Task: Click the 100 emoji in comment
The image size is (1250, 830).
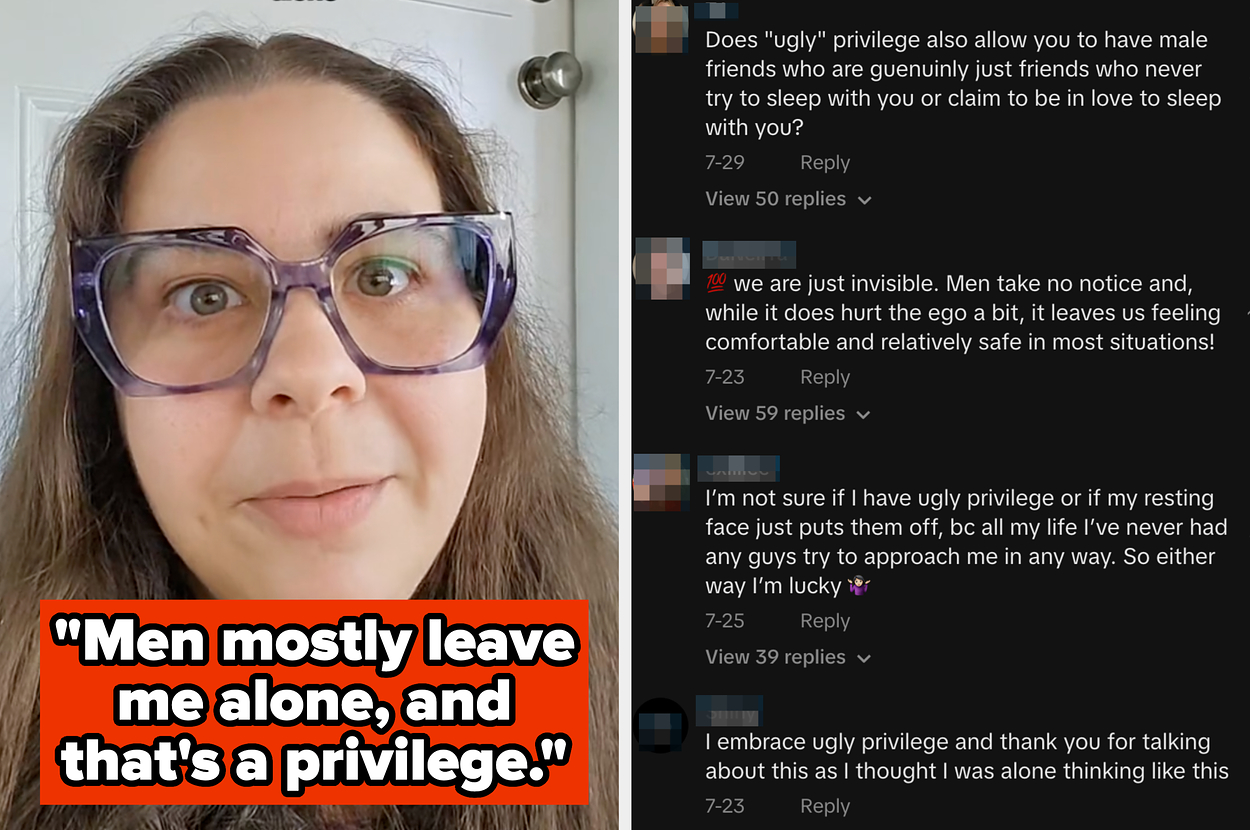Action: coord(715,285)
